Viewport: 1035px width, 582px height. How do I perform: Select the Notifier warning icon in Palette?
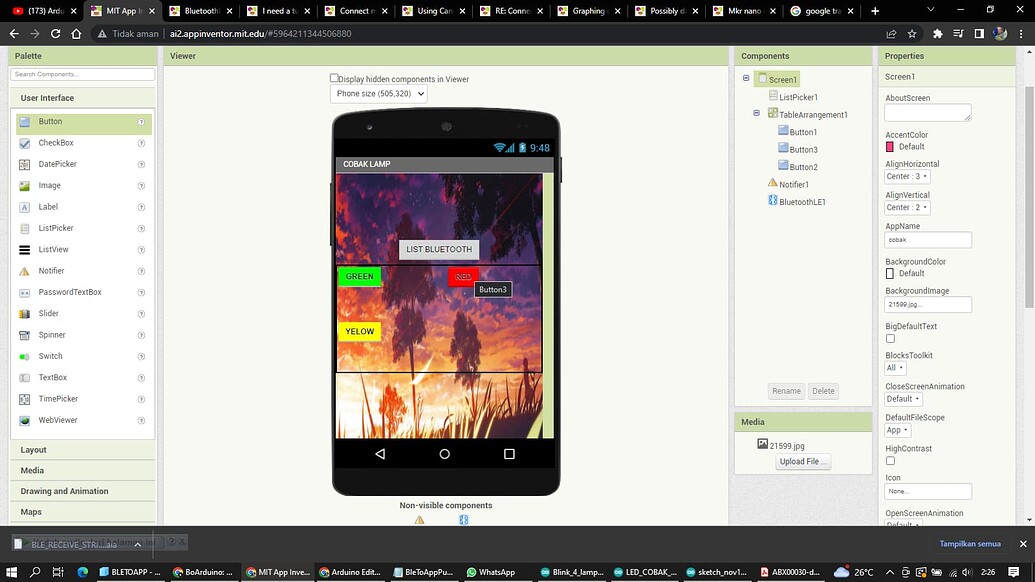pos(24,271)
